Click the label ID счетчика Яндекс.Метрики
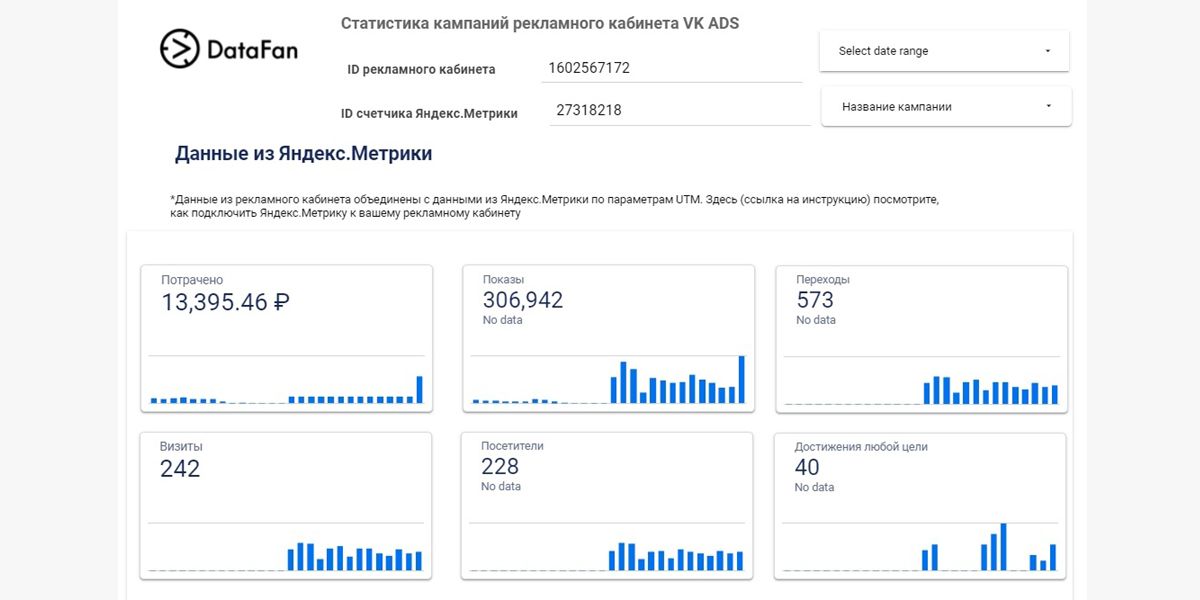1200x600 pixels. (429, 113)
